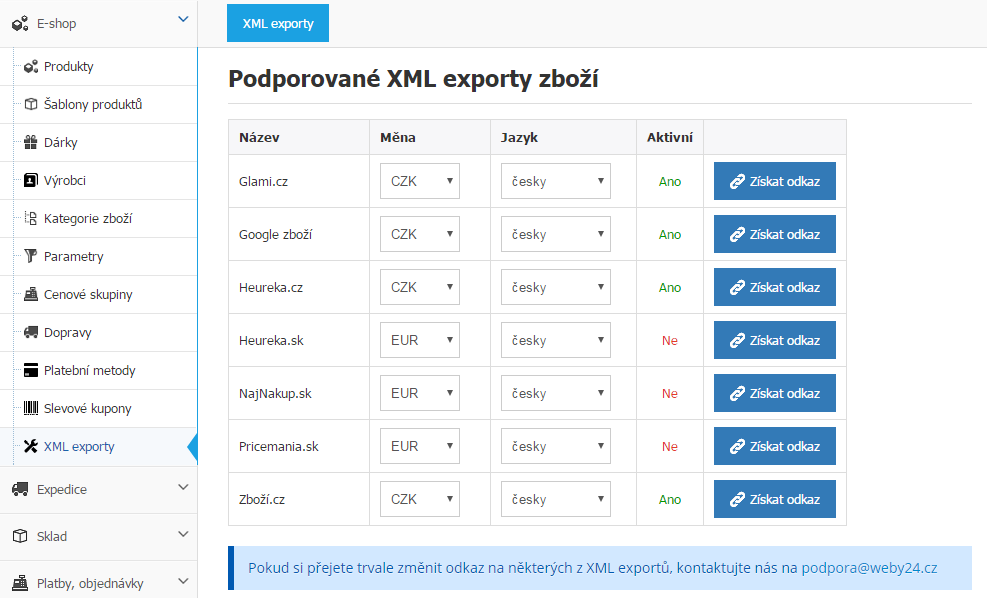Open language dropdown for NajNakup.sk
987x598 pixels.
point(556,393)
